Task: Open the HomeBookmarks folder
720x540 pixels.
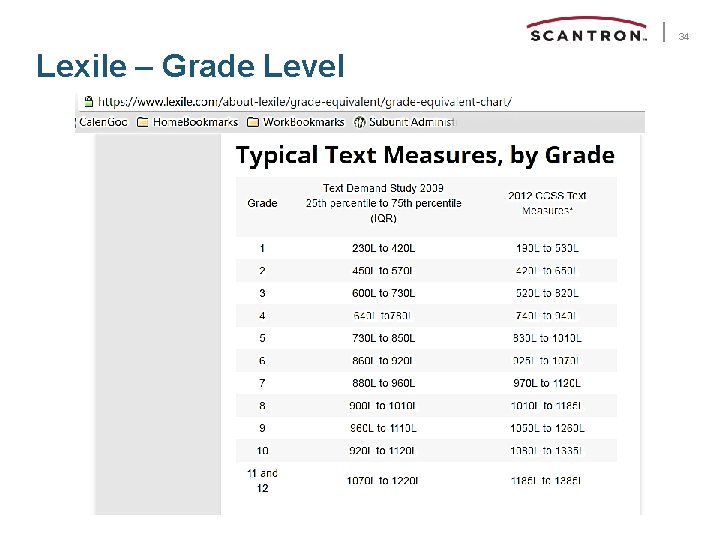Action: click(x=188, y=122)
